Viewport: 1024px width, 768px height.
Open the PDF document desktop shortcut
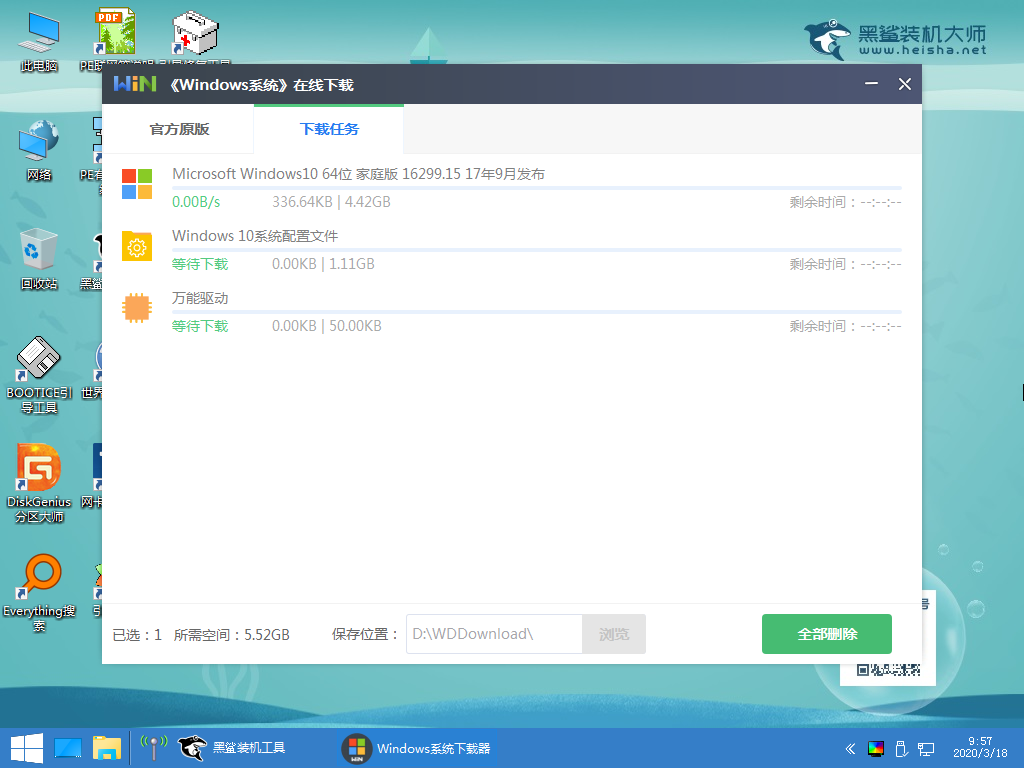coord(116,38)
